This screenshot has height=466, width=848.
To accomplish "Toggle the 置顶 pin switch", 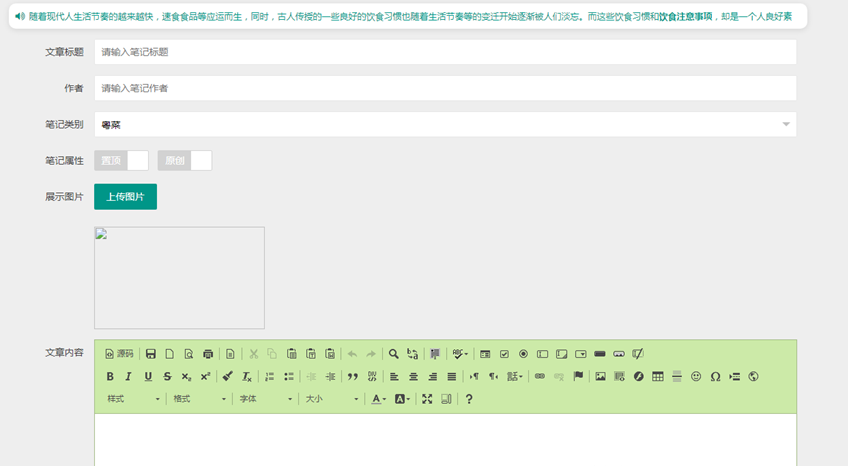I will tap(121, 161).
